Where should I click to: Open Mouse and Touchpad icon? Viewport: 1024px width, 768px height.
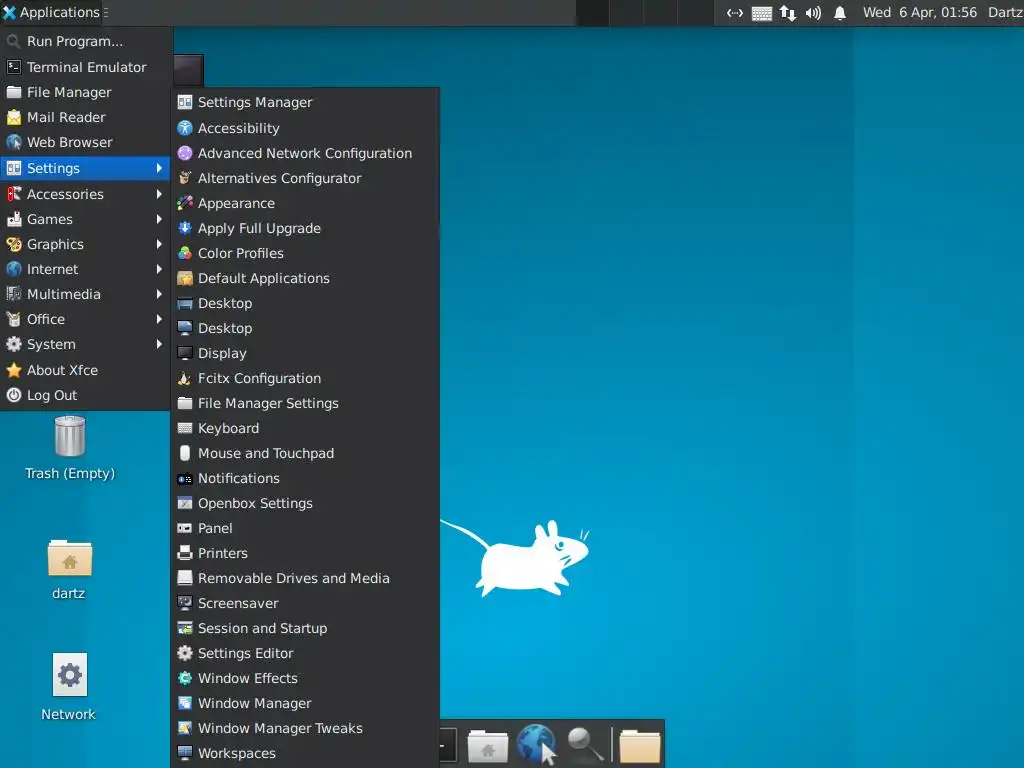[x=185, y=453]
